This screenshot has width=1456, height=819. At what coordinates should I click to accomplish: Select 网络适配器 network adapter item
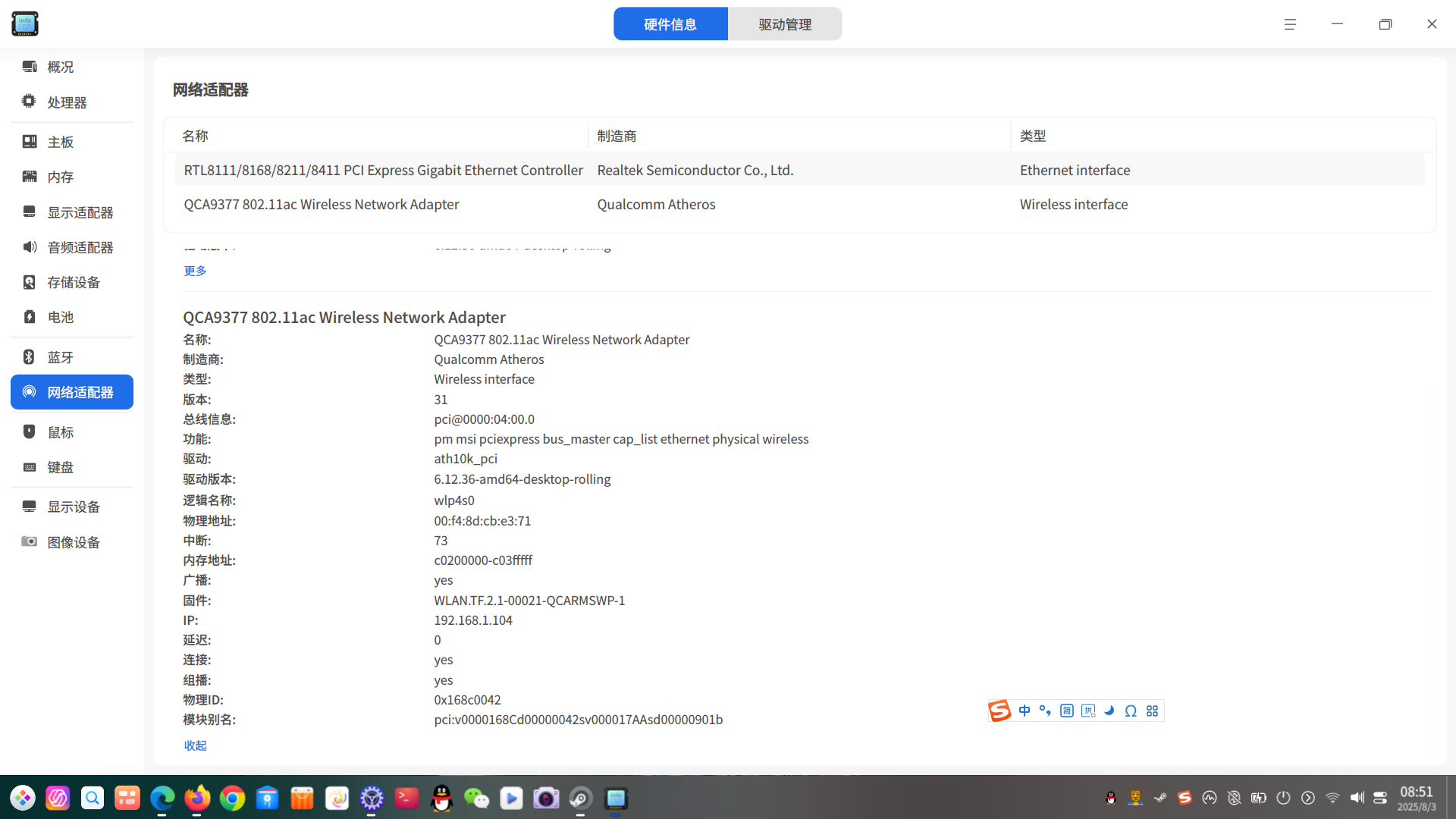tap(72, 392)
